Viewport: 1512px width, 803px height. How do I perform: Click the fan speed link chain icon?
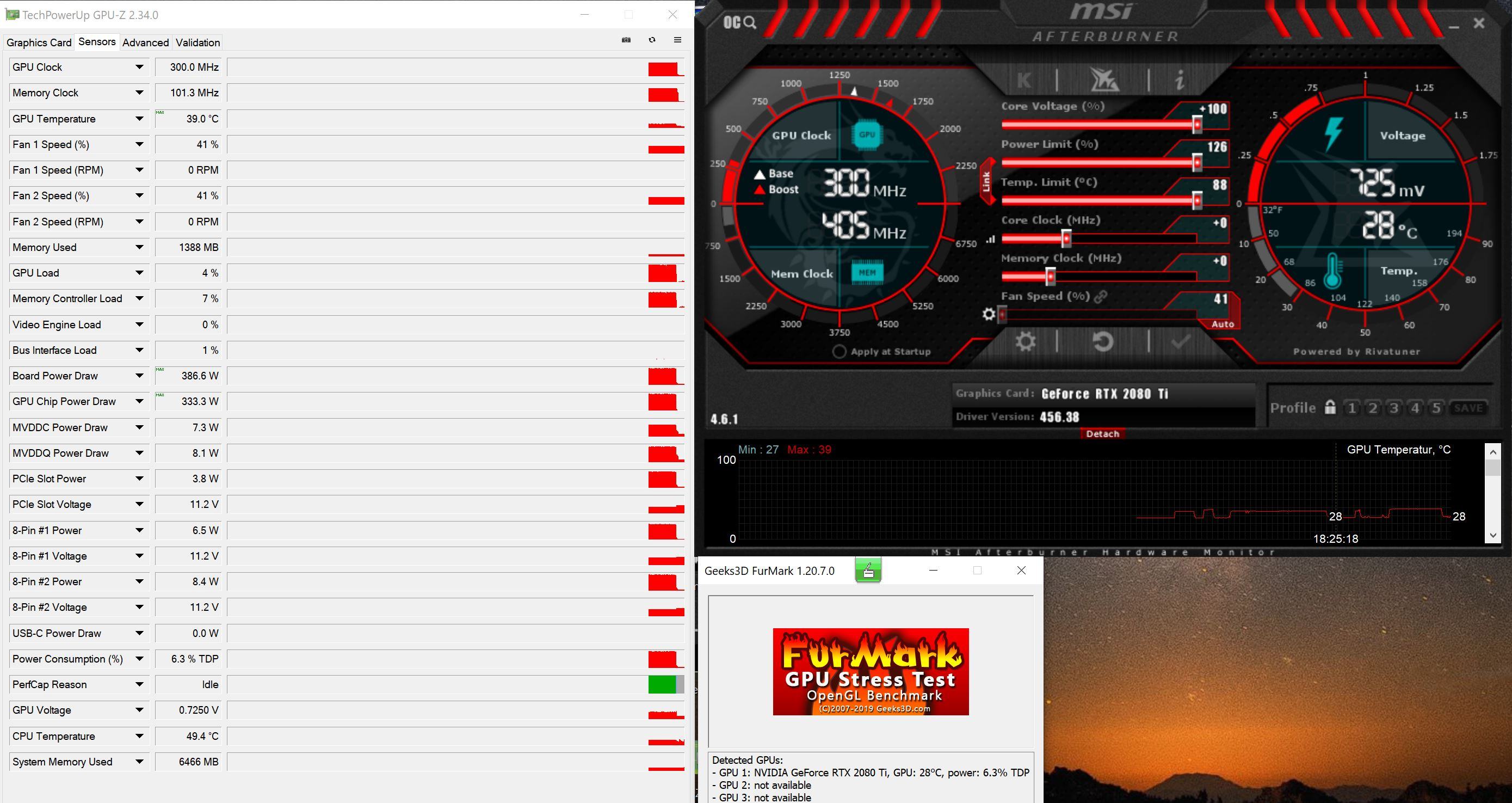1101,297
